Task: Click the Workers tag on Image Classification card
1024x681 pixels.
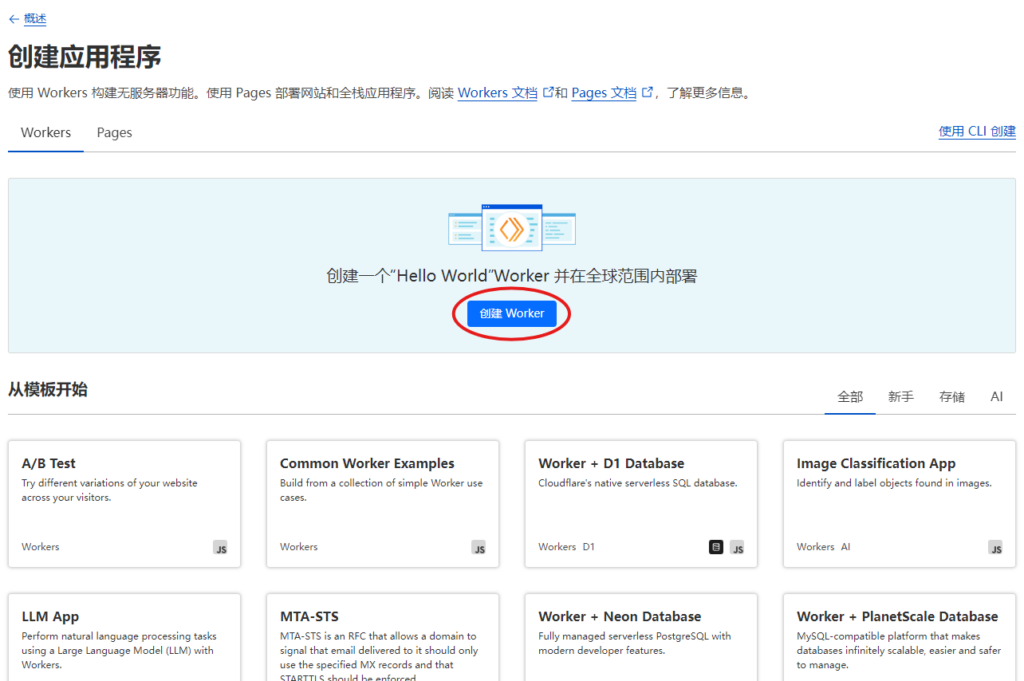Action: pos(816,546)
